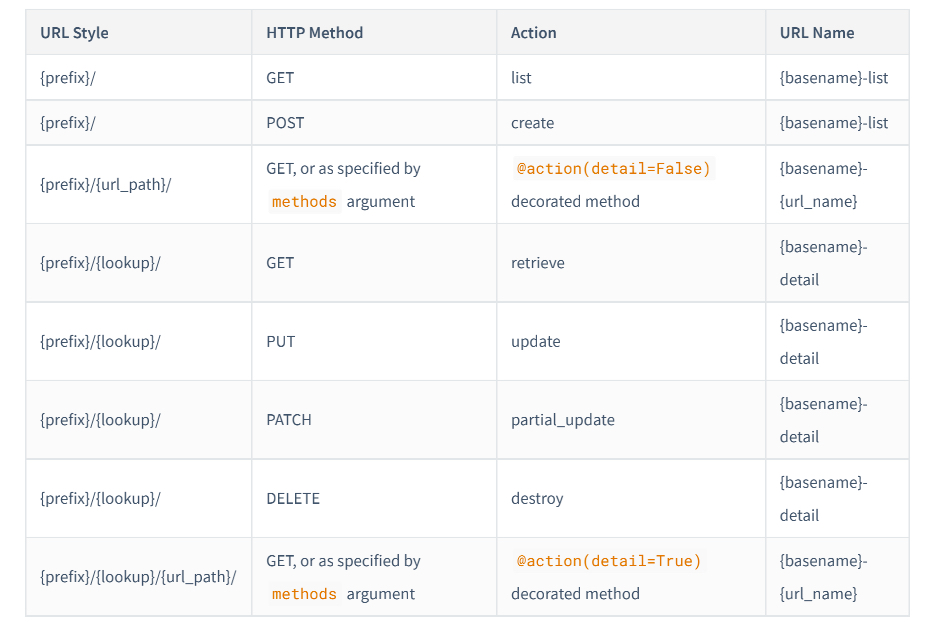Click the "partial_update" action text
Viewport: 932px width, 631px height.
560,420
